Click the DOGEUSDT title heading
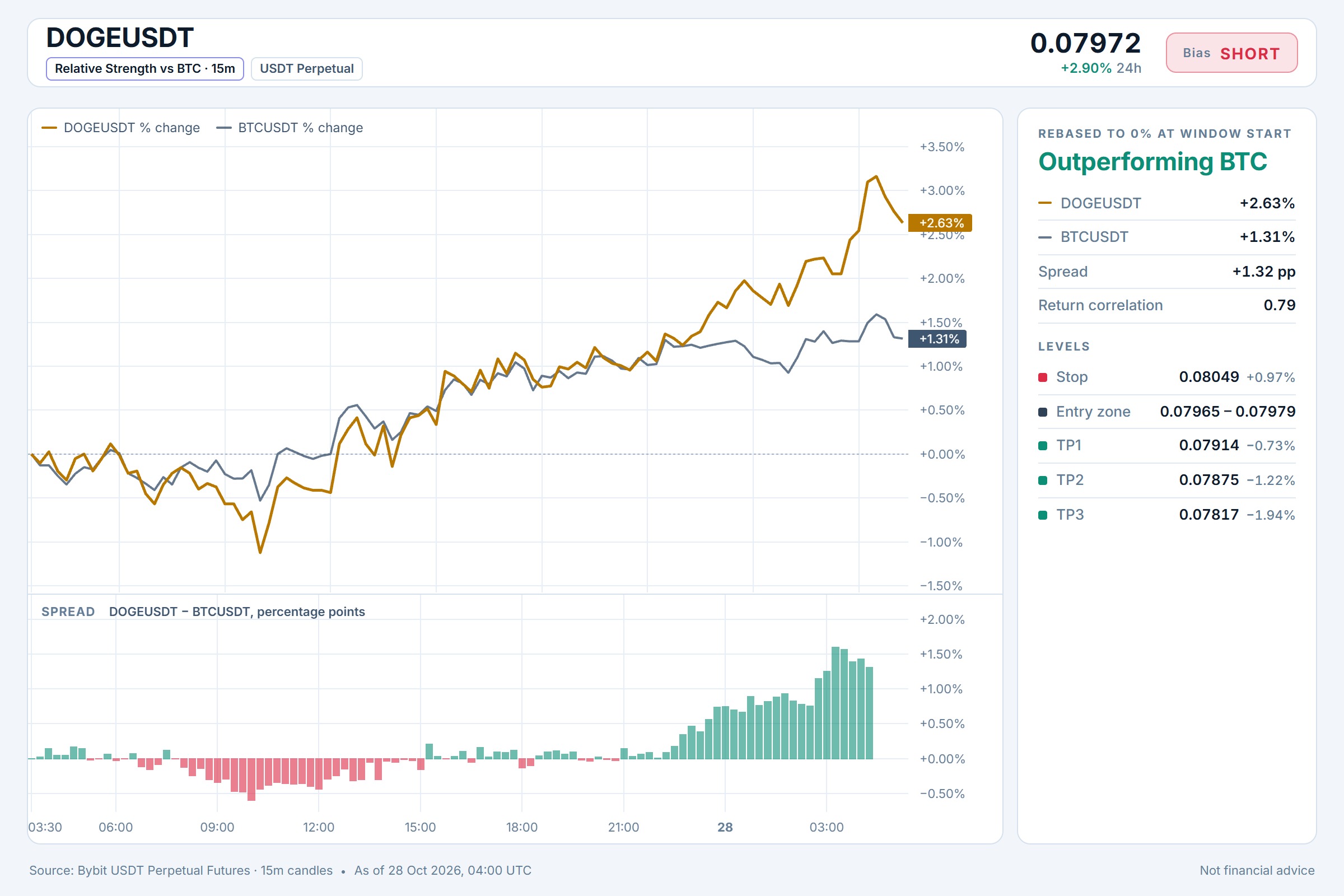Image resolution: width=1344 pixels, height=896 pixels. [x=120, y=38]
